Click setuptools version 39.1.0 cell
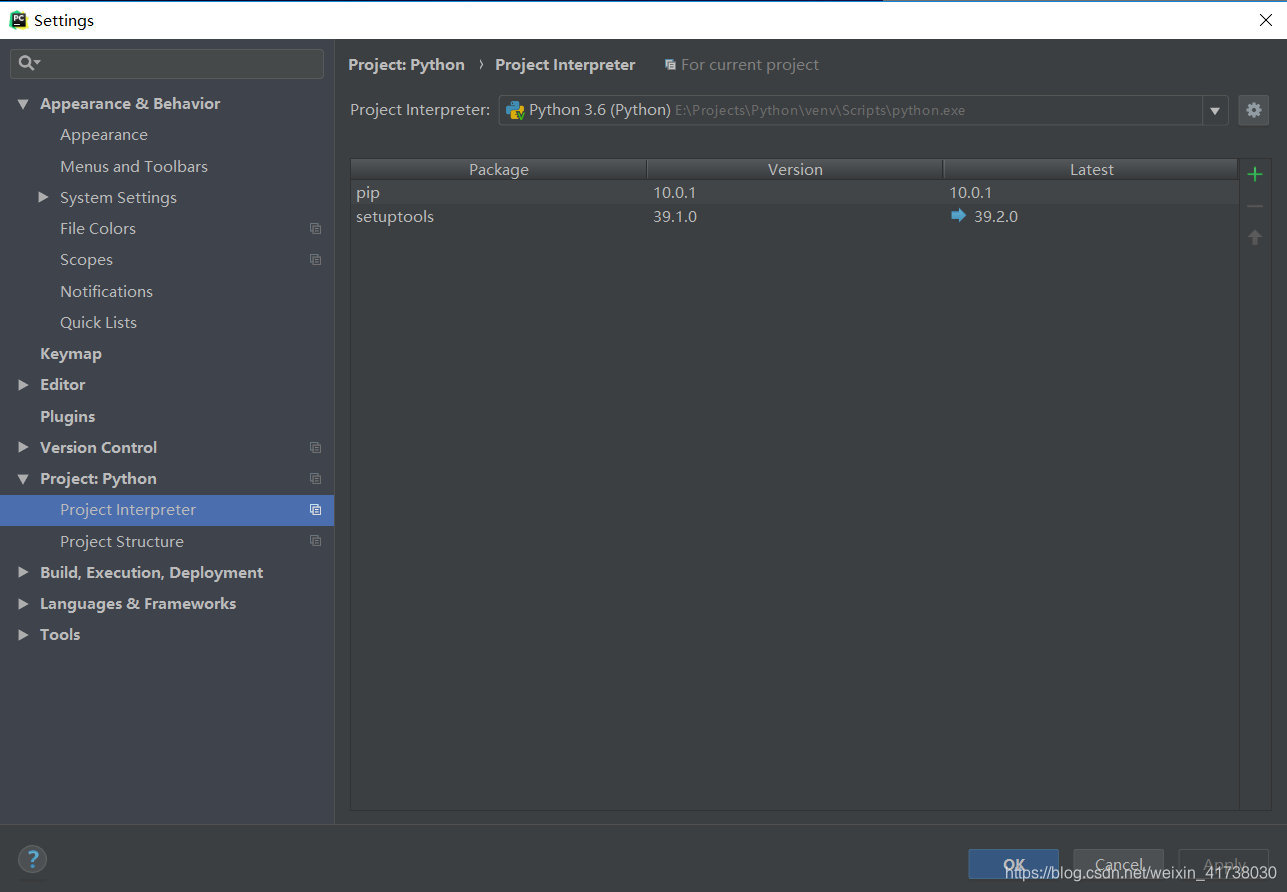The width and height of the screenshot is (1287, 892). click(675, 217)
